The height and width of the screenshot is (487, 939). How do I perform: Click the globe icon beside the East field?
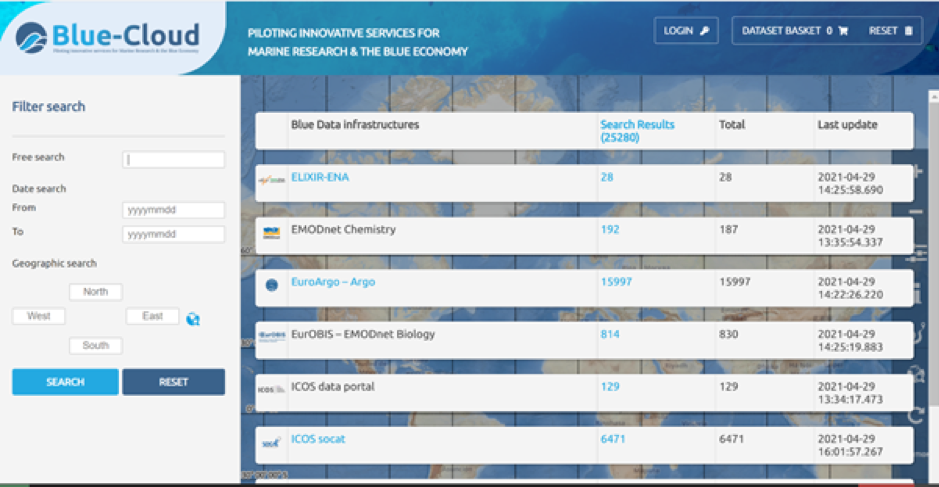coord(193,318)
